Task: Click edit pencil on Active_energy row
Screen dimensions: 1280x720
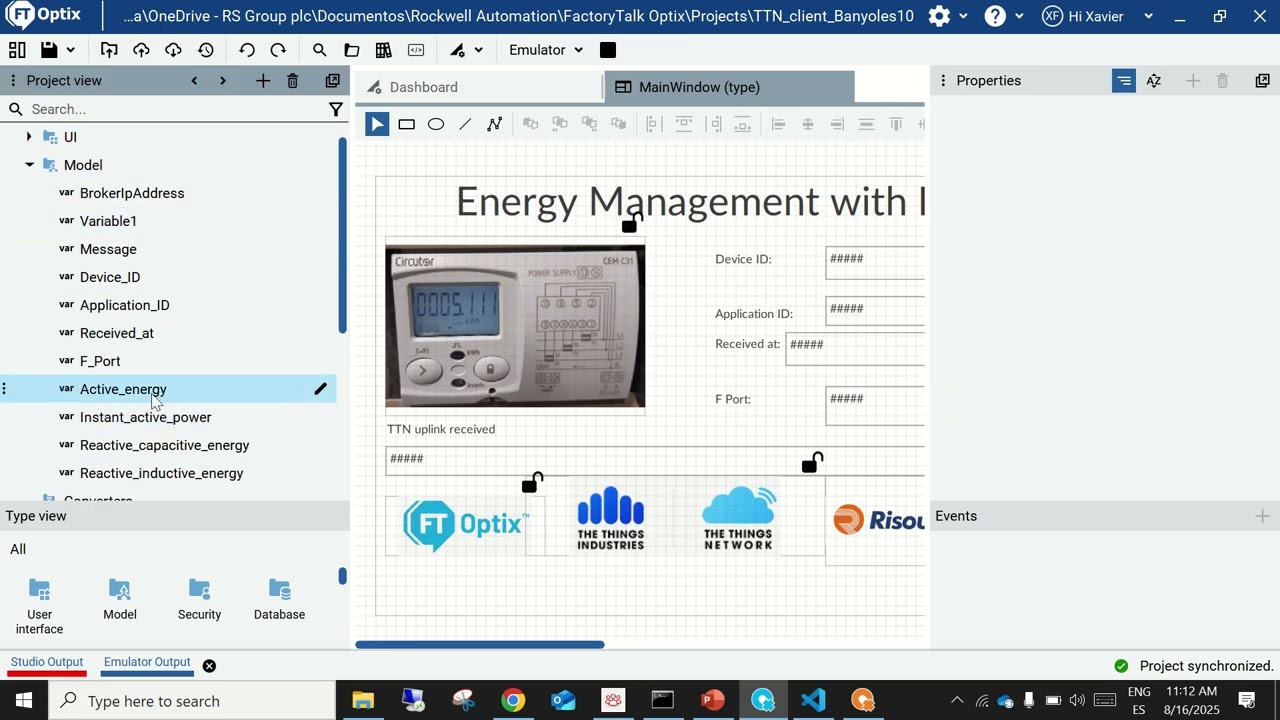Action: click(321, 389)
